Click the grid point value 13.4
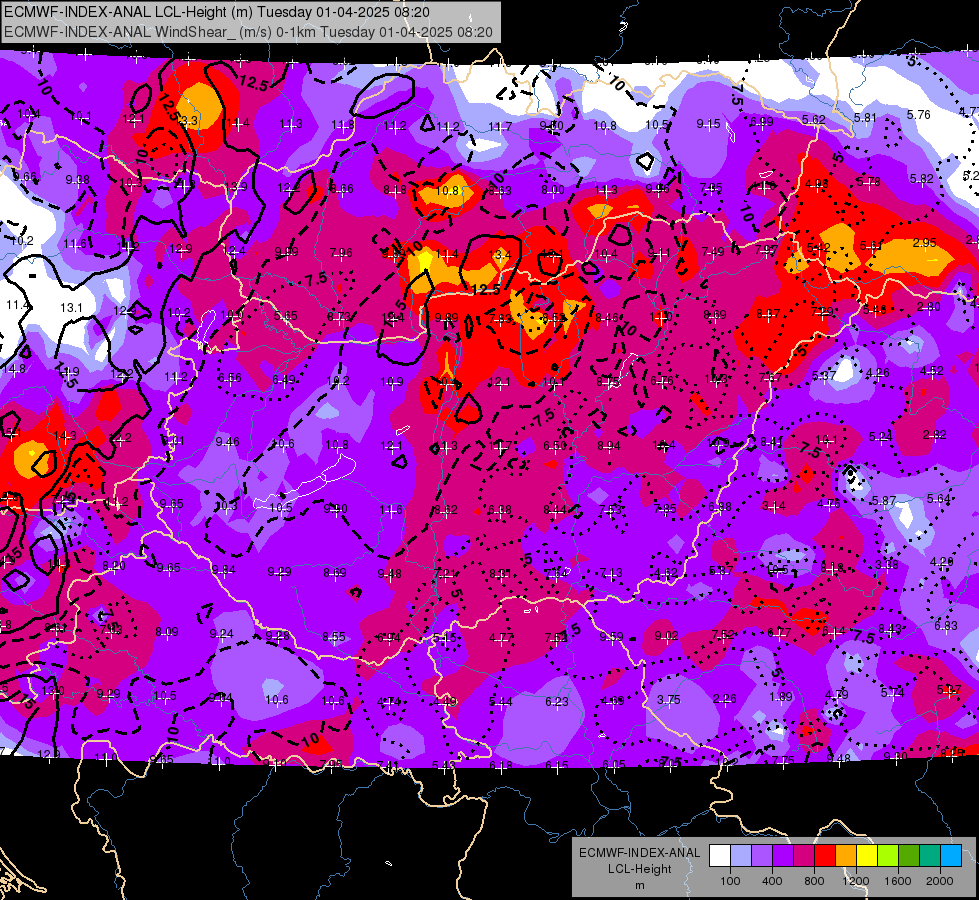The width and height of the screenshot is (979, 900). click(x=499, y=254)
